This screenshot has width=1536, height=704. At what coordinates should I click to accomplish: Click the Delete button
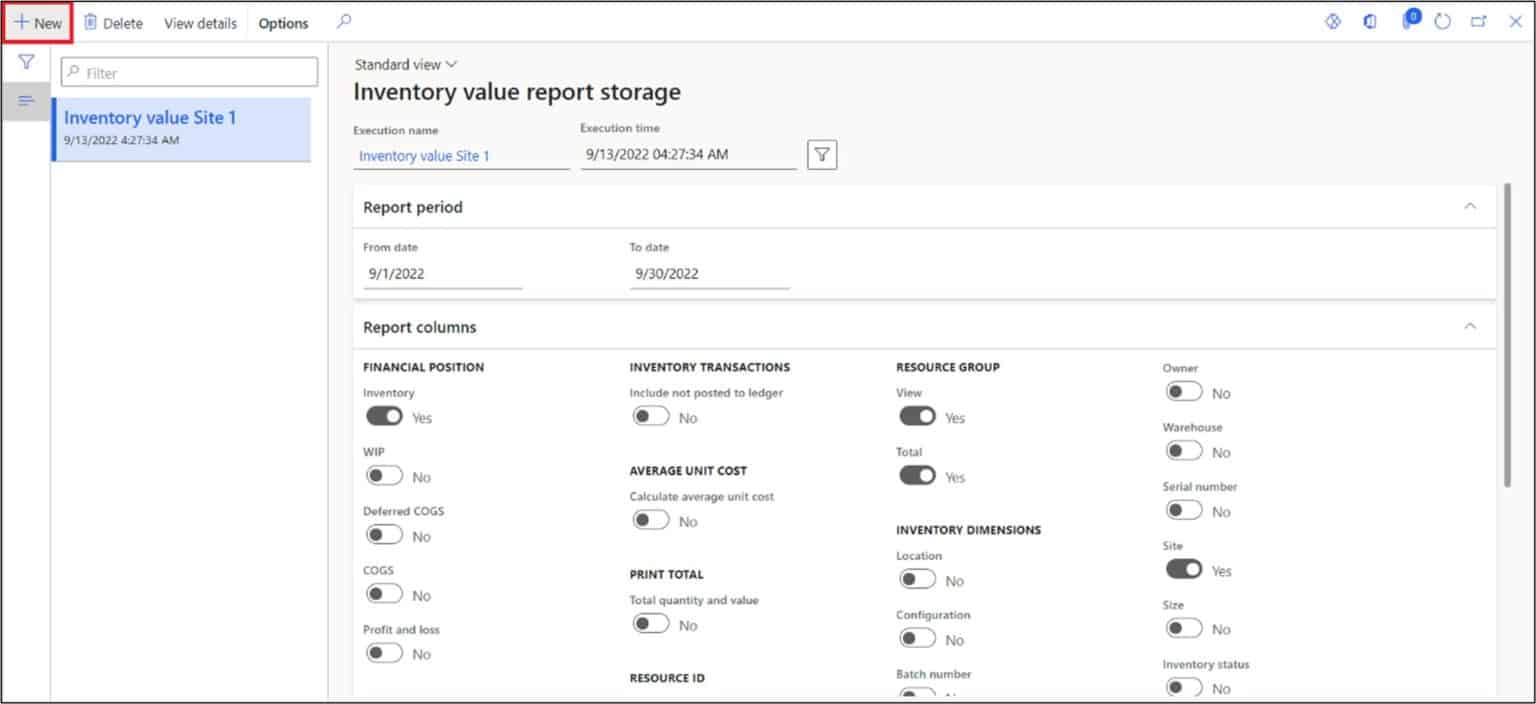point(113,22)
